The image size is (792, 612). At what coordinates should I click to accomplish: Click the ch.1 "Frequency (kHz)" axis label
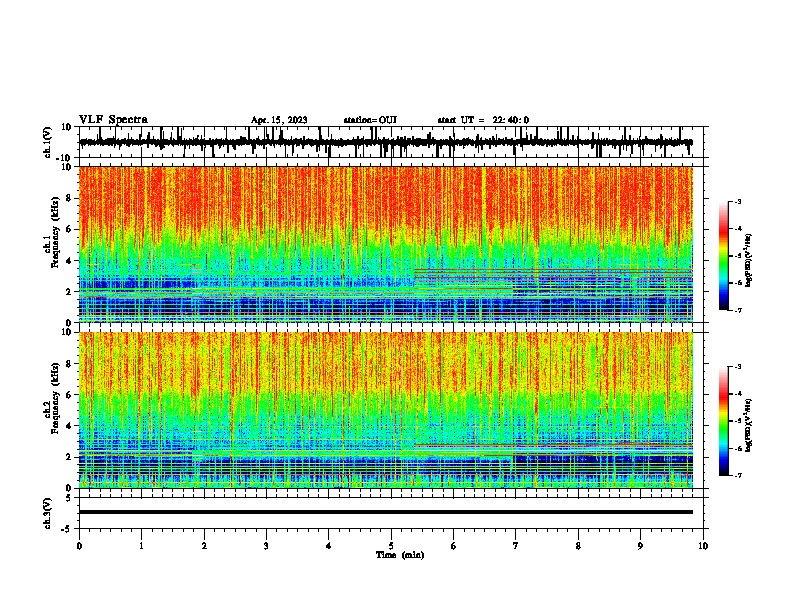(55, 232)
